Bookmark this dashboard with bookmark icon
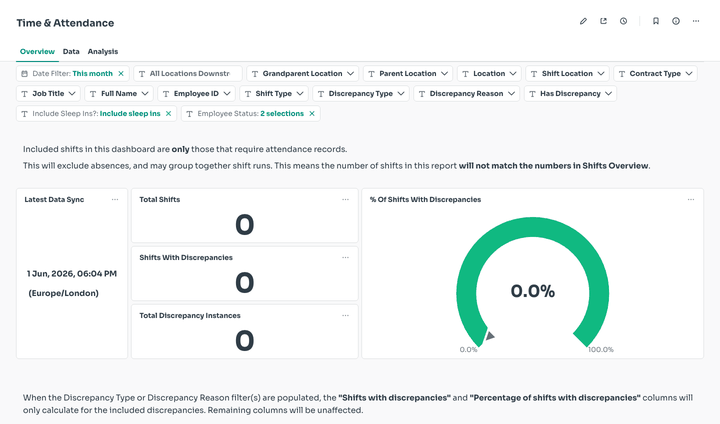The width and height of the screenshot is (720, 424). click(x=656, y=21)
